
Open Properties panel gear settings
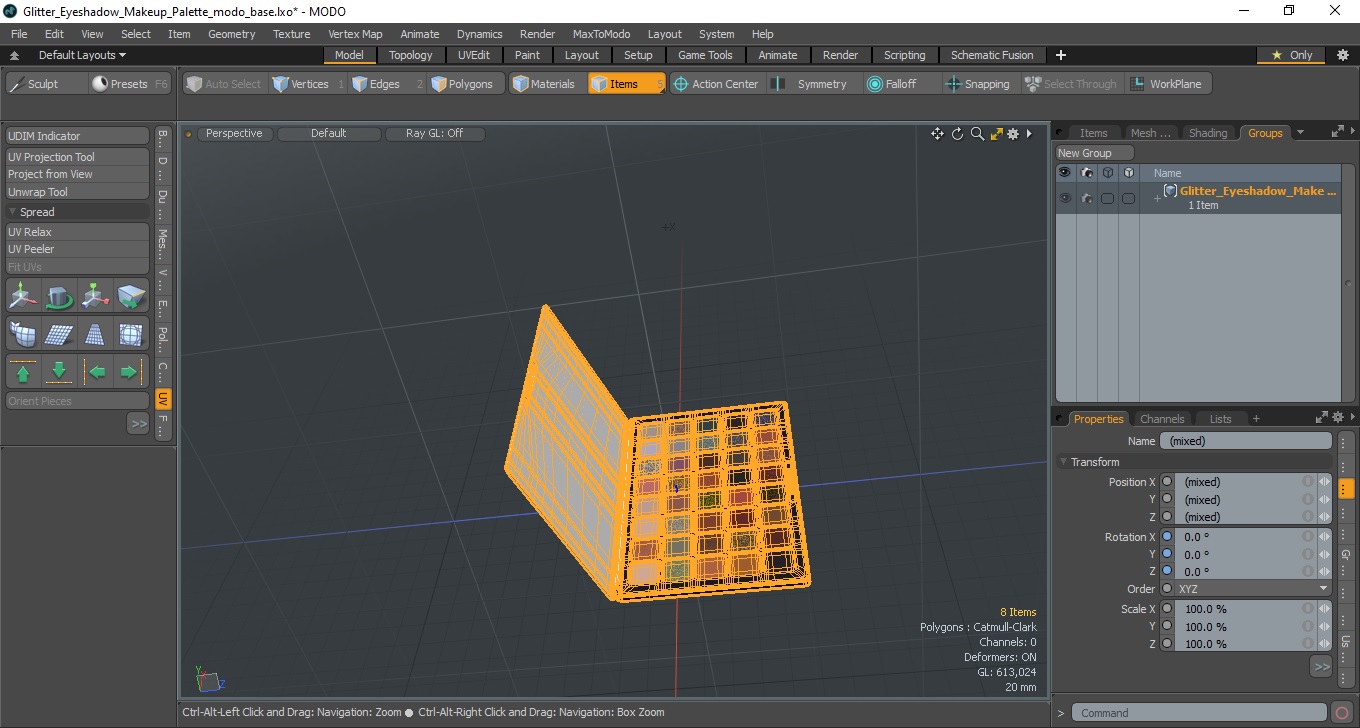coord(1338,416)
